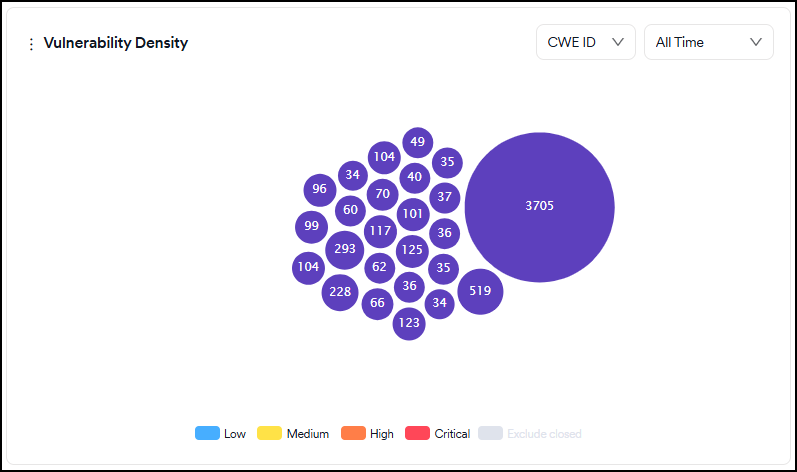Viewport: 797px width, 472px height.
Task: Select the bubble labeled 125
Action: (412, 249)
